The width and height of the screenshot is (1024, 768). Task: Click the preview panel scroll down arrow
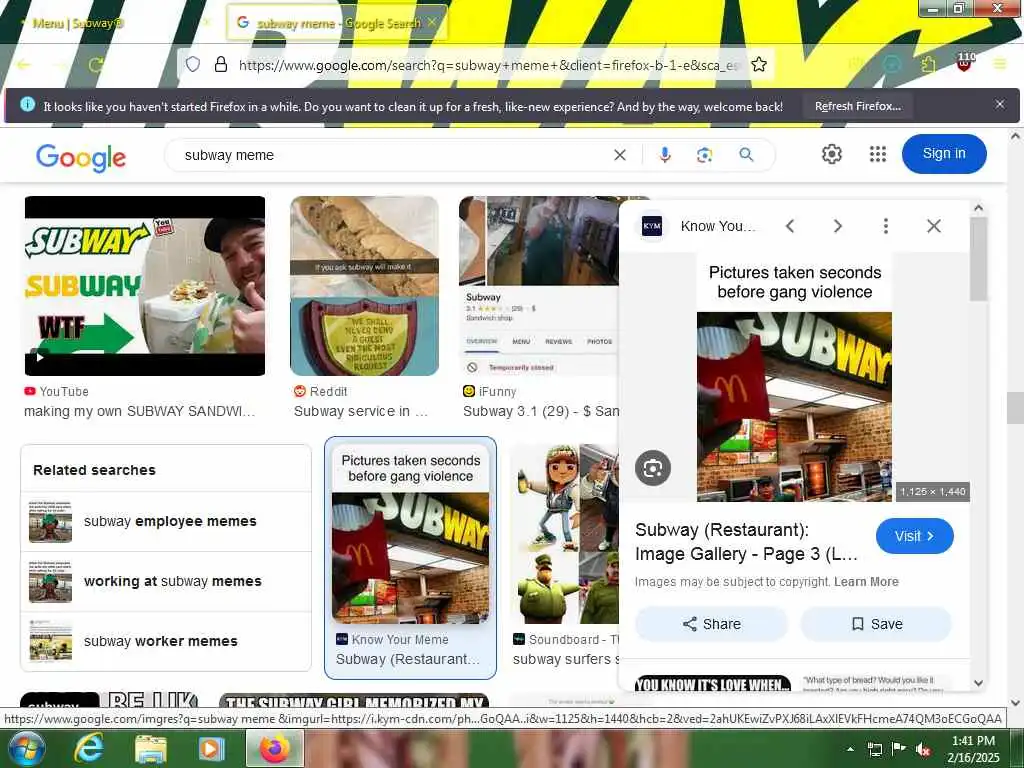tap(978, 682)
